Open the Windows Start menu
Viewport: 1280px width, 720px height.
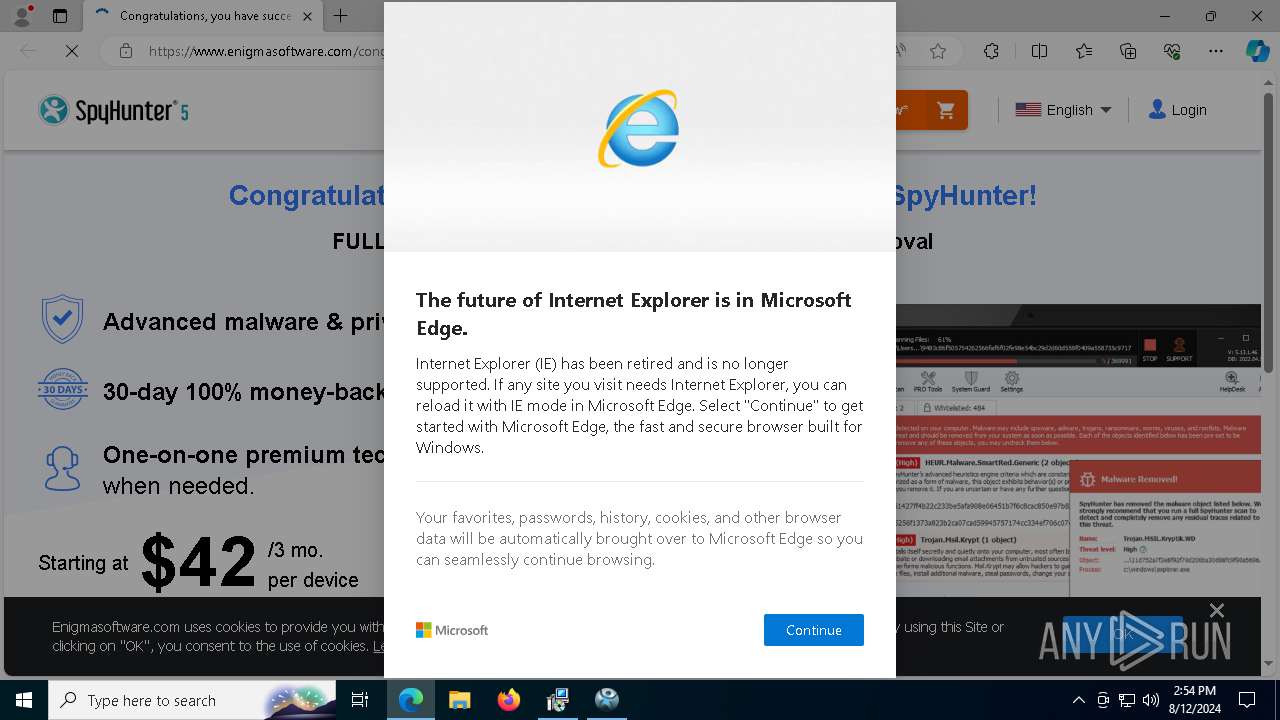pyautogui.click(x=24, y=700)
